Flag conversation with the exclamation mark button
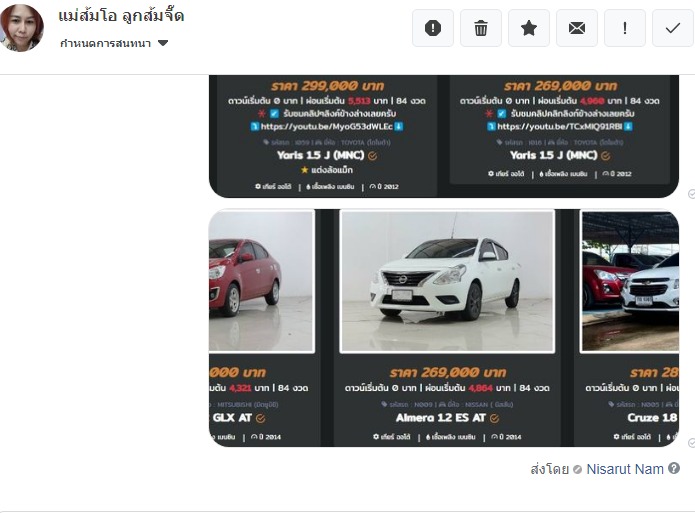The height and width of the screenshot is (513, 695). [x=625, y=28]
